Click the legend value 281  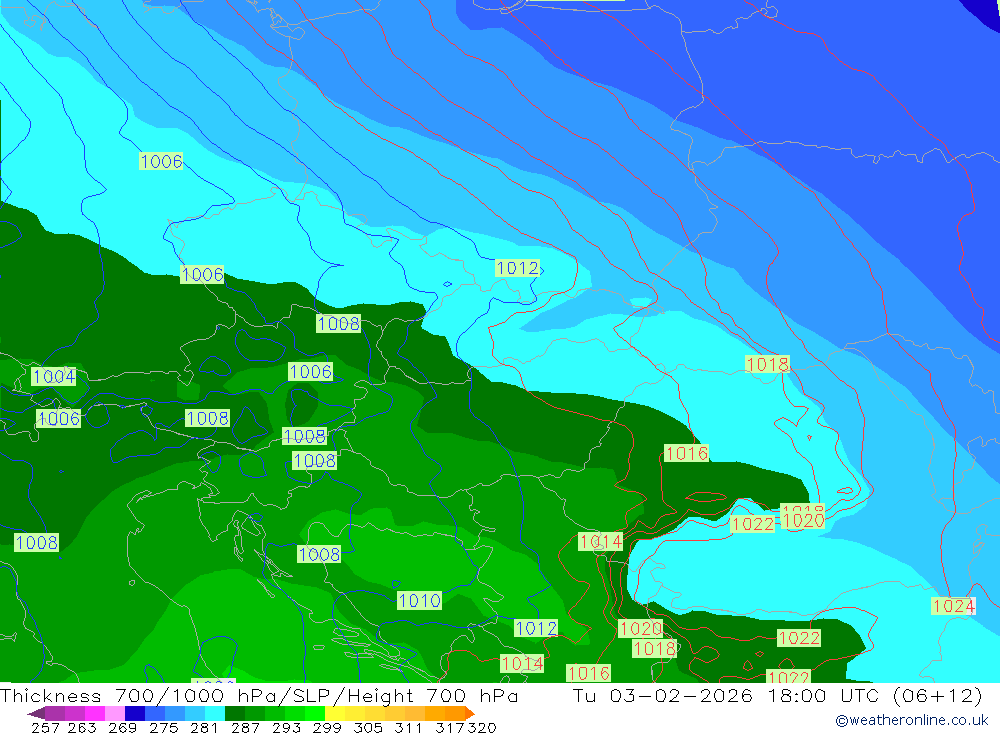coord(204,727)
